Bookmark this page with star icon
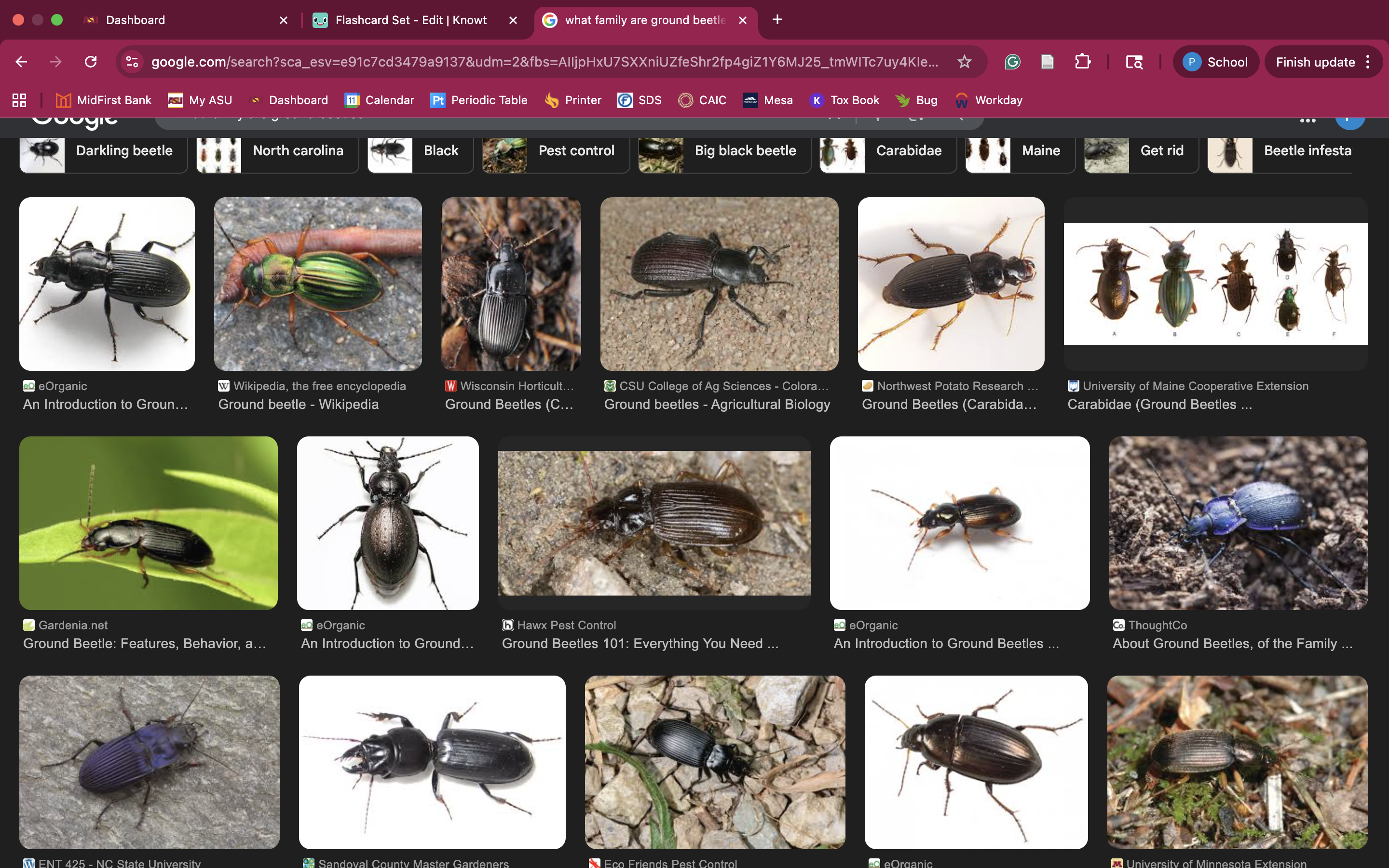The width and height of the screenshot is (1389, 868). (964, 62)
